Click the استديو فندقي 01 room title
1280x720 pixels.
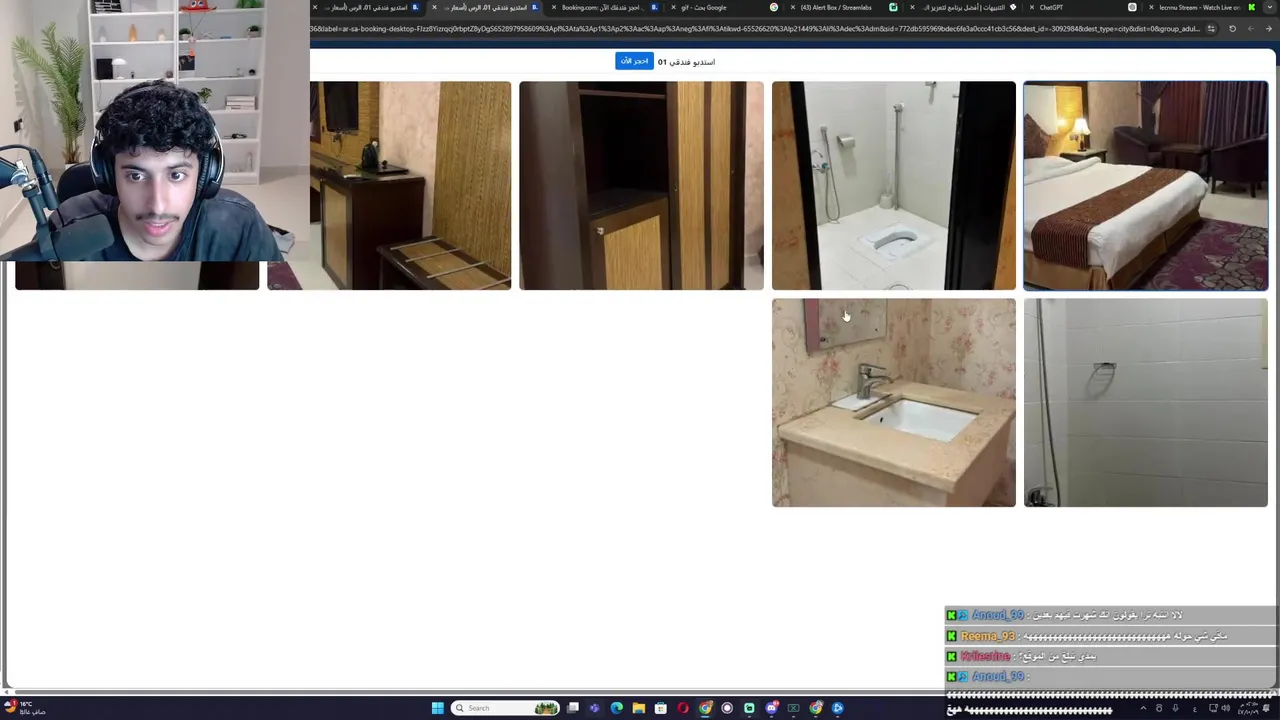click(x=686, y=62)
